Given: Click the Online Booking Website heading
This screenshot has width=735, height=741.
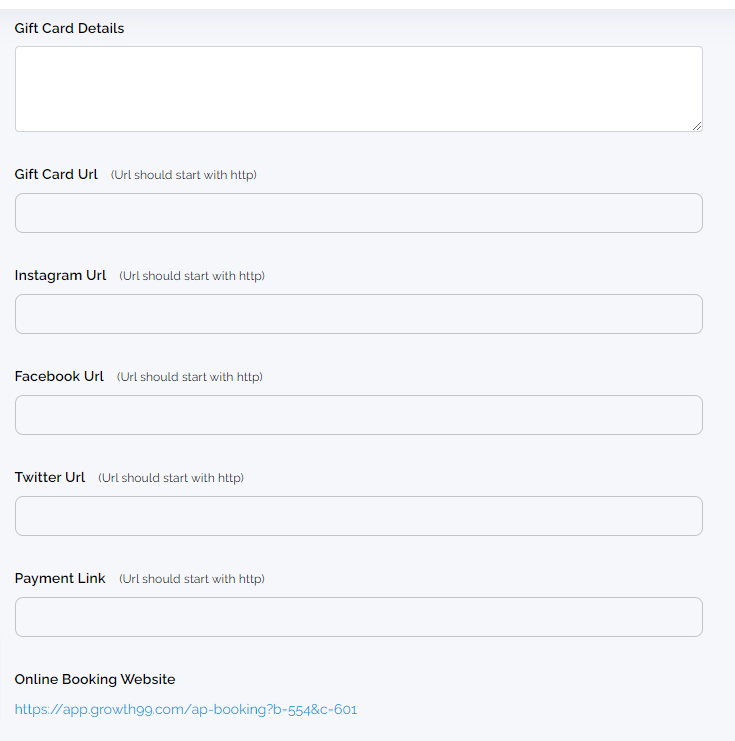Looking at the screenshot, I should 95,679.
